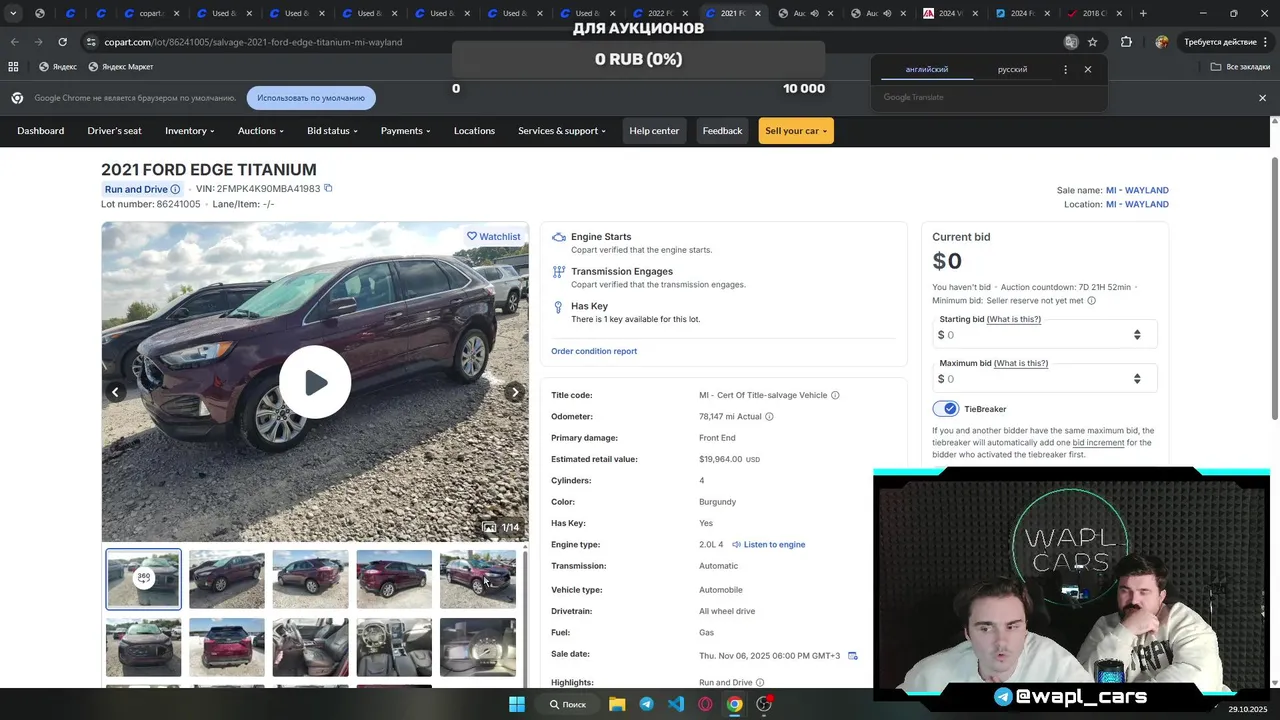Adjust Starting bid stepper arrows

[1137, 335]
